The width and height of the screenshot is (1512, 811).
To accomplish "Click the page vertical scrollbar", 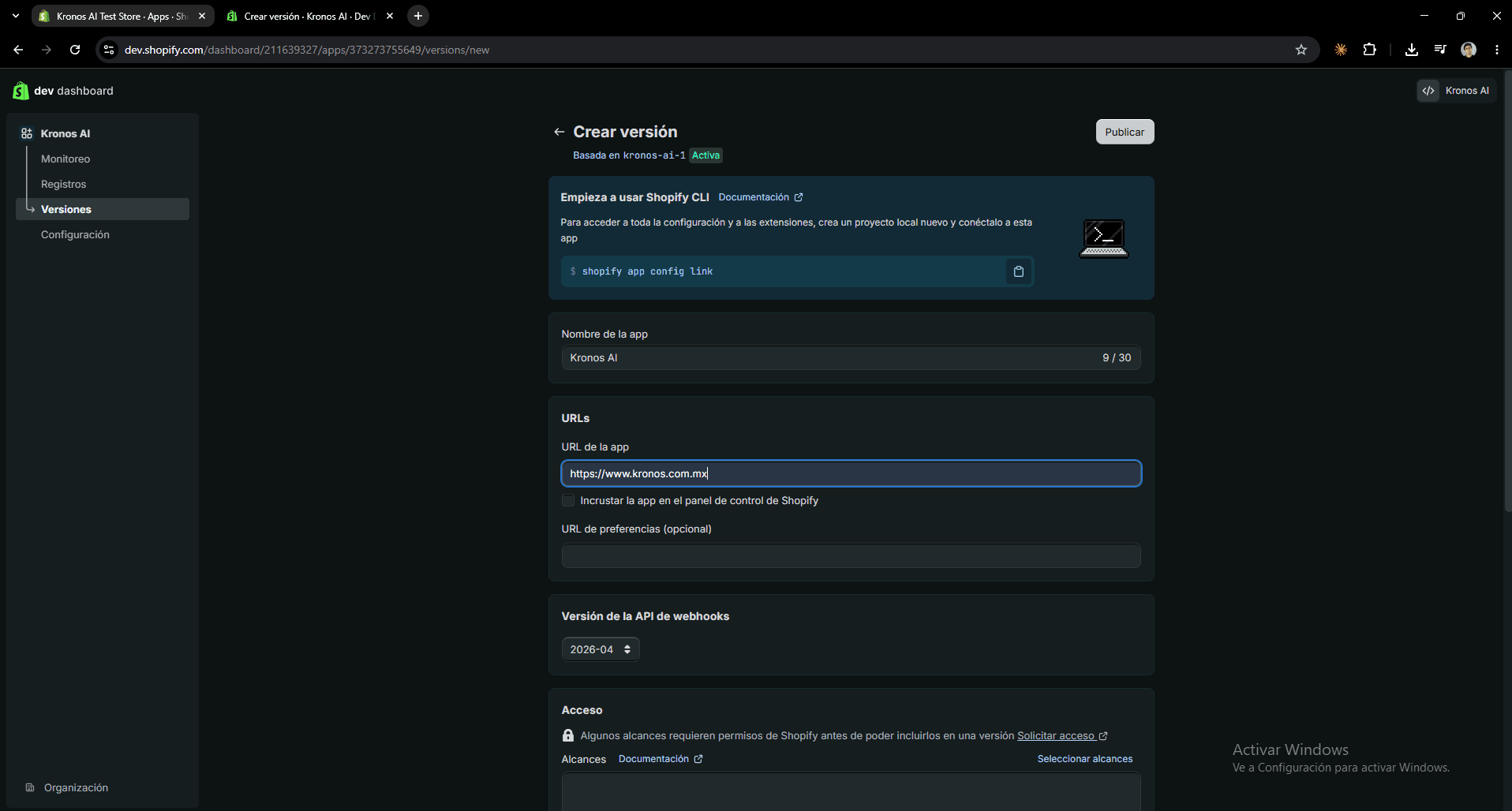I will tap(1508, 292).
